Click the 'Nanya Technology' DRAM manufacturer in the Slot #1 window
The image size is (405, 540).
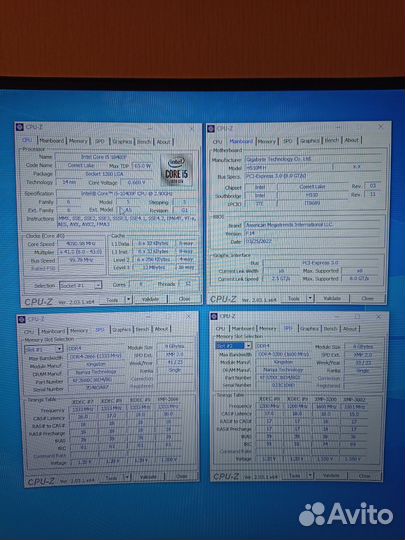(96, 372)
